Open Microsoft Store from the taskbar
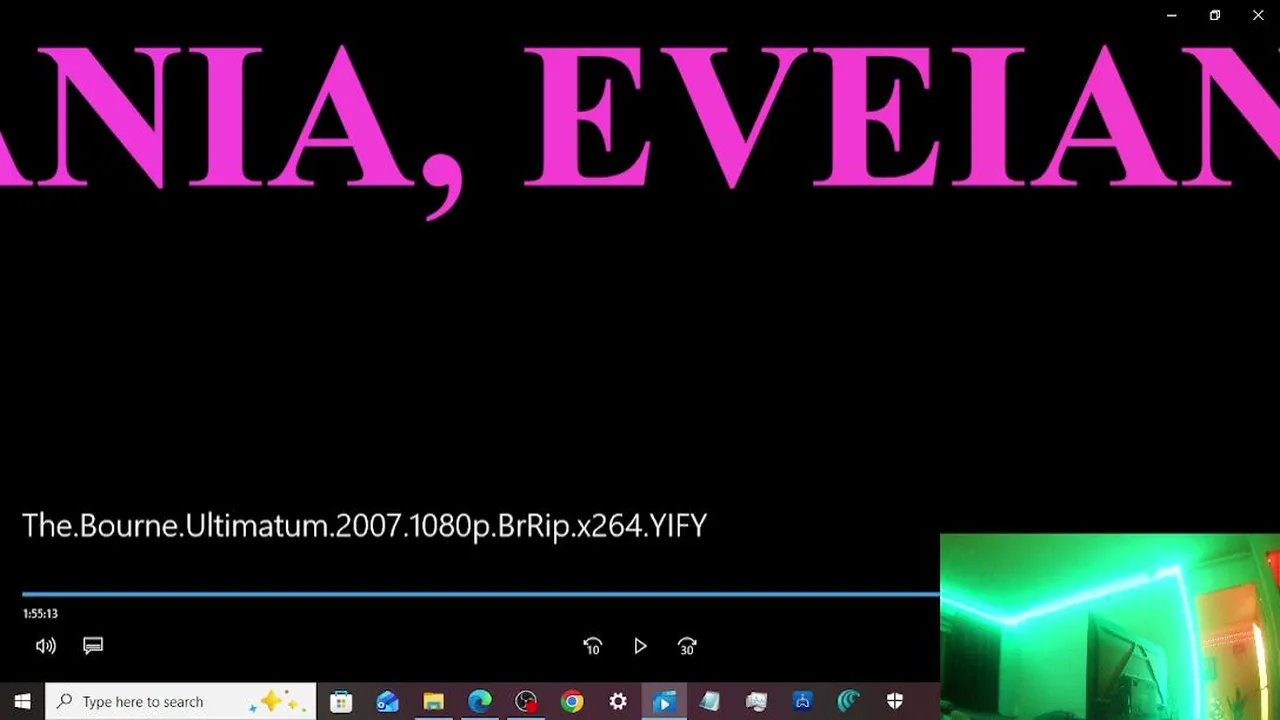Image resolution: width=1280 pixels, height=720 pixels. 341,702
